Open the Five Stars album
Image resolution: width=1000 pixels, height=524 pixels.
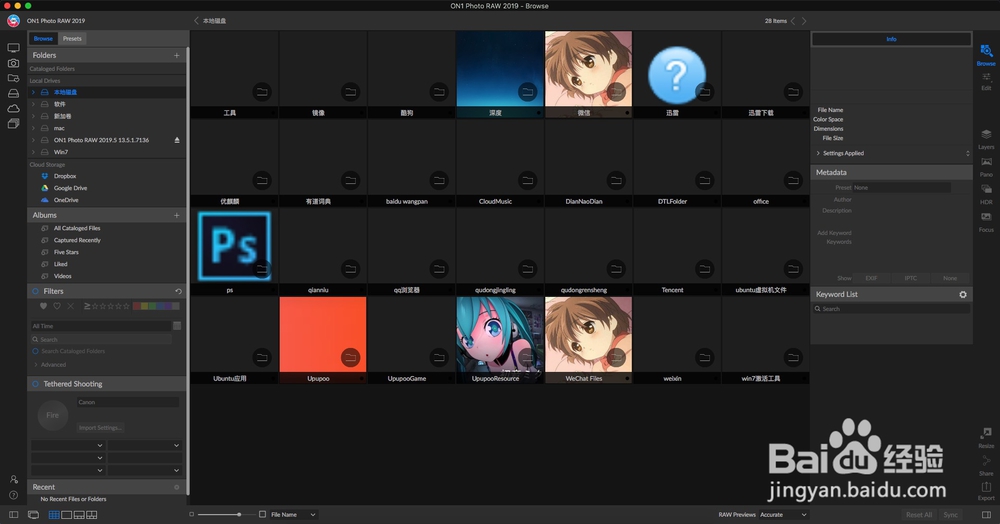66,252
